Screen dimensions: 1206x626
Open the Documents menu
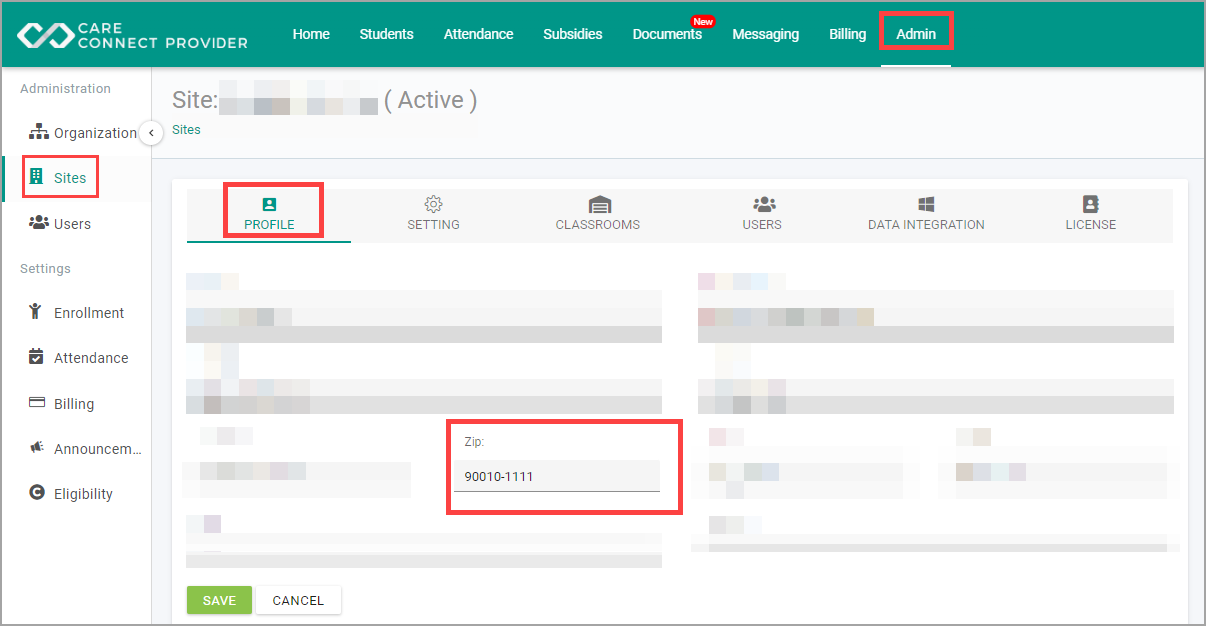click(x=667, y=34)
